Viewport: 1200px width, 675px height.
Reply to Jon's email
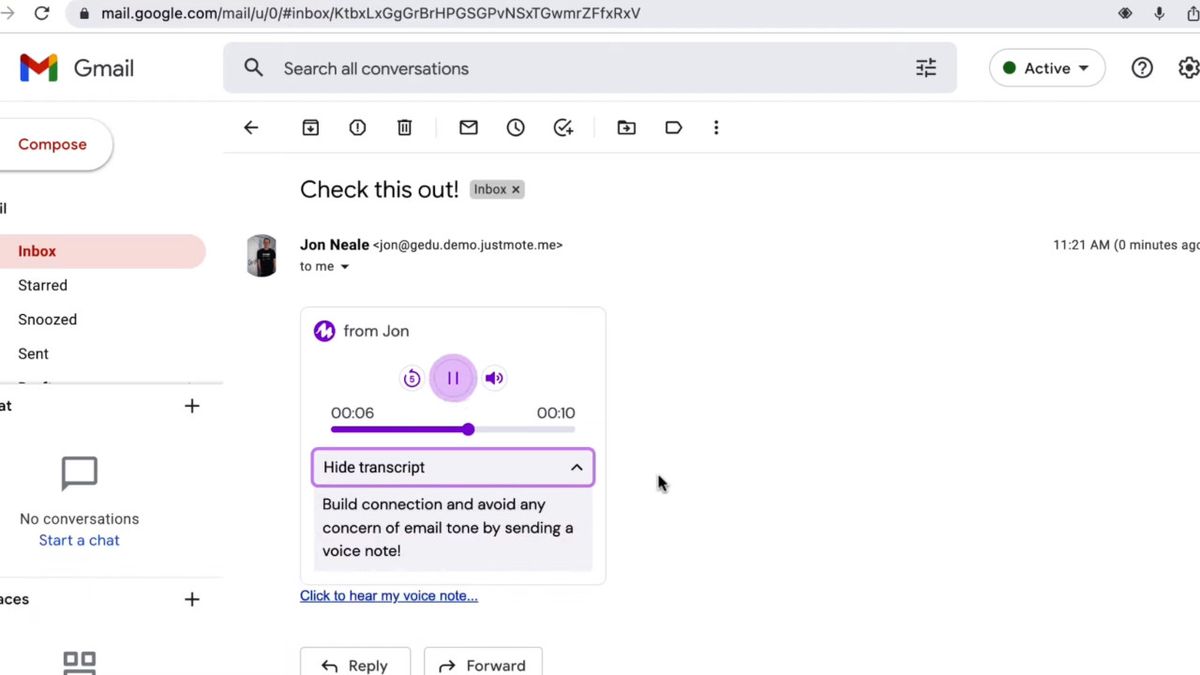click(x=355, y=664)
